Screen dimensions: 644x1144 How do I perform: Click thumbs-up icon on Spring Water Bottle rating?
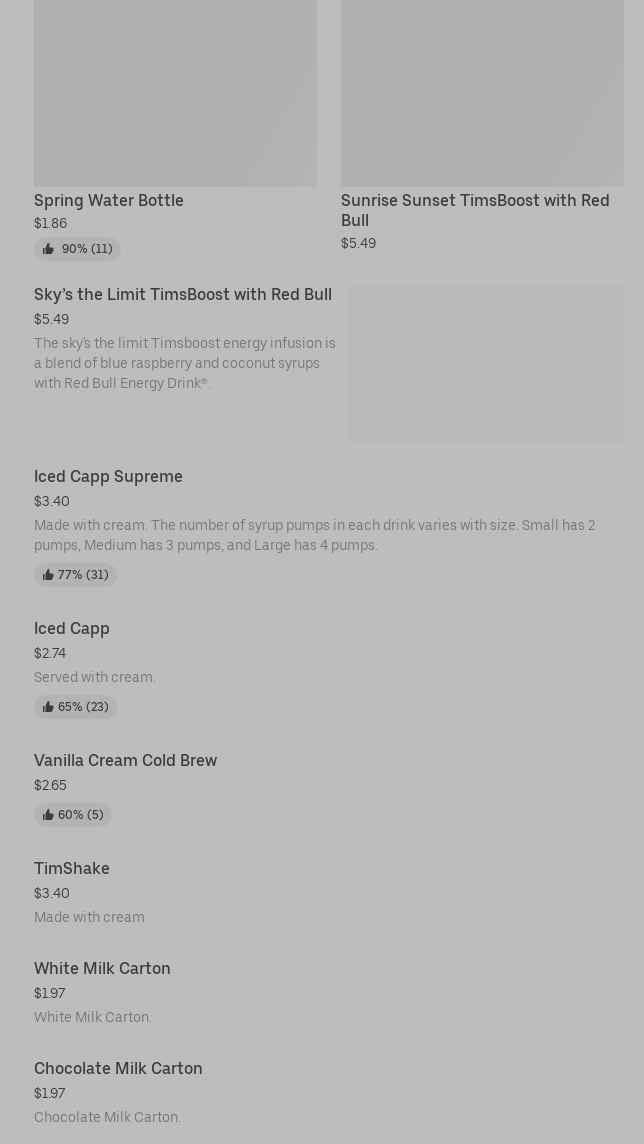click(48, 249)
